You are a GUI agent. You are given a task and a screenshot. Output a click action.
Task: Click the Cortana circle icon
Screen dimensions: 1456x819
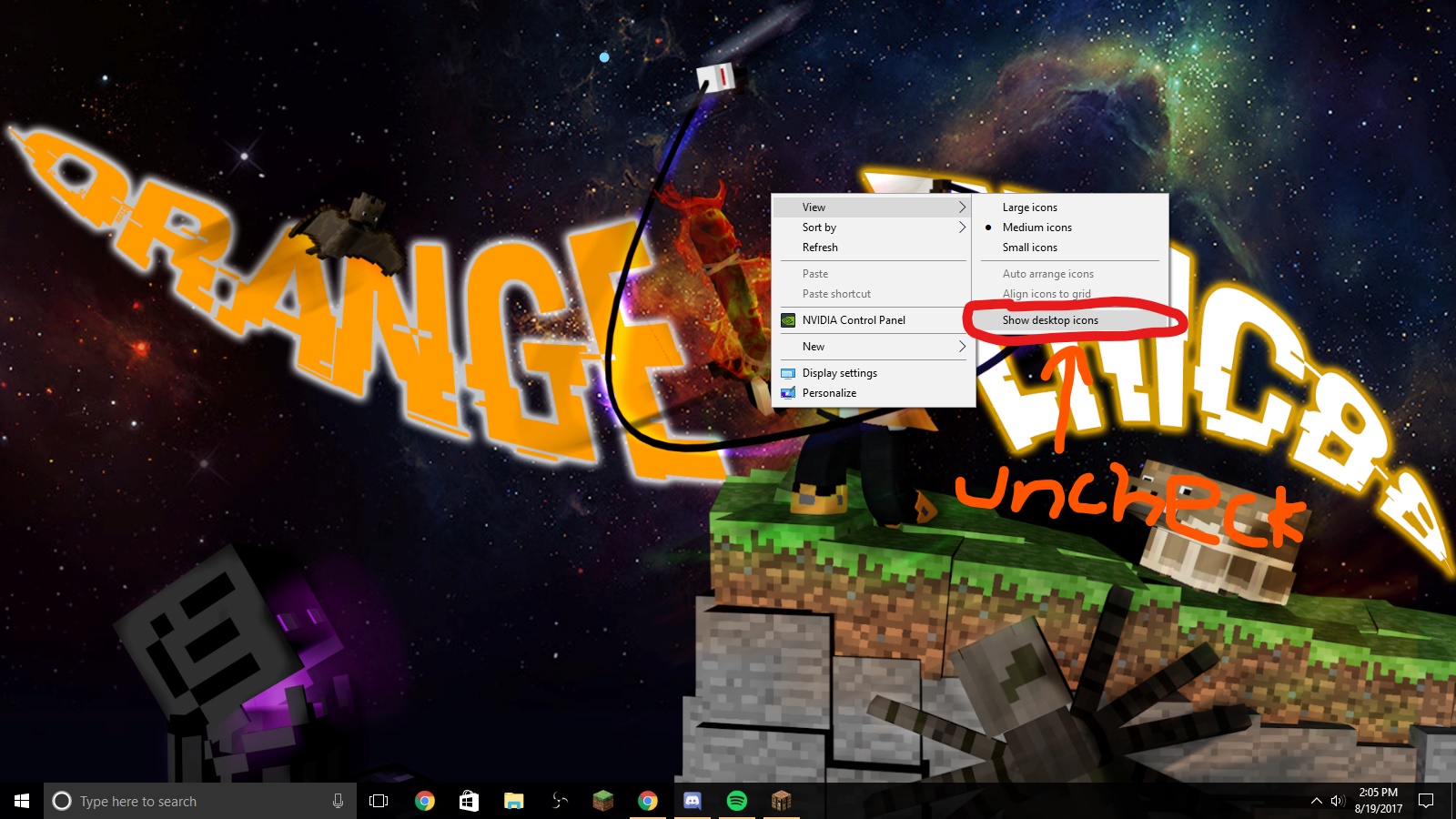tap(62, 801)
